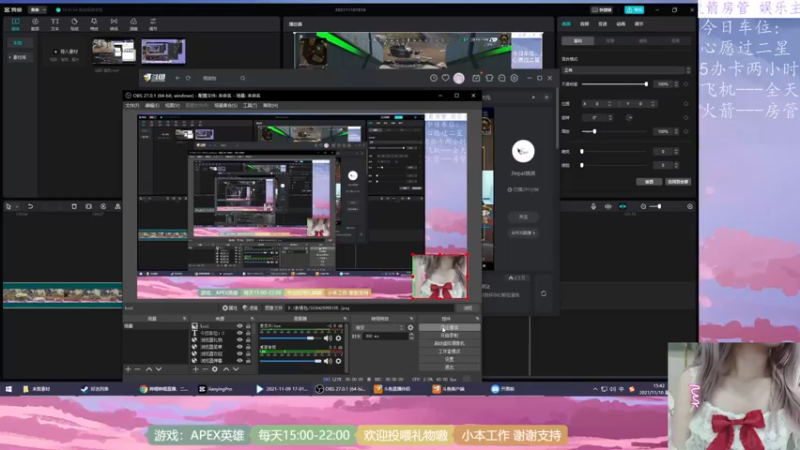Click the 停止推流 stop streaming button in OBS

pos(449,327)
